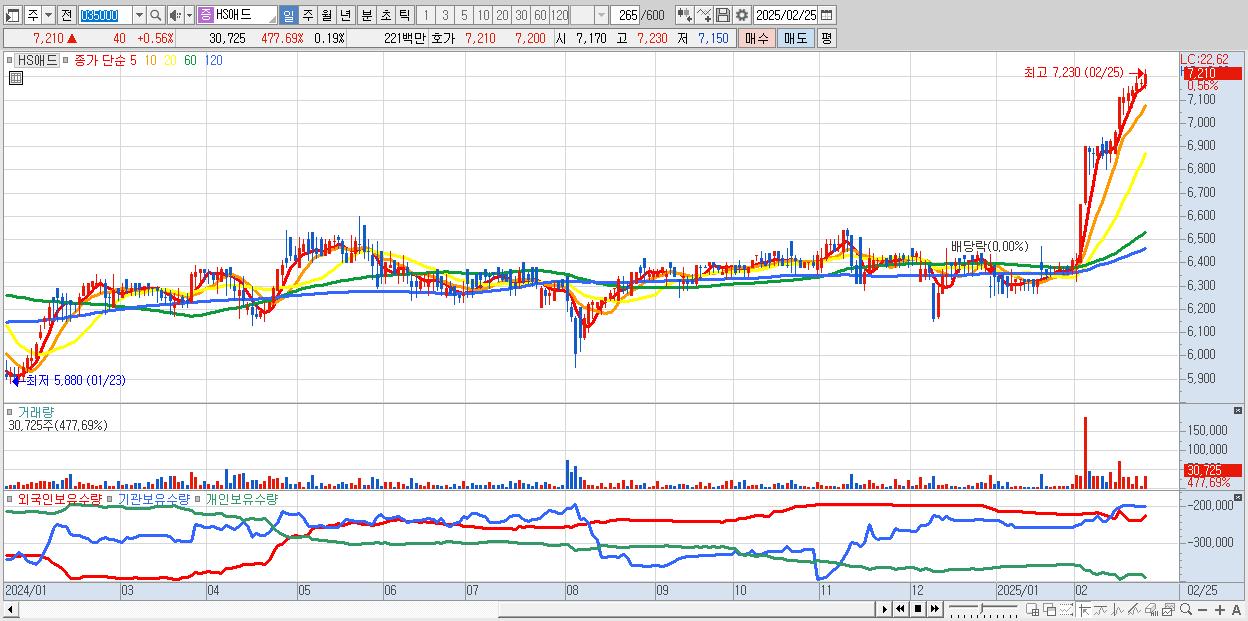Toggle the 개인보유수량 series marker
Viewport: 1248px width, 621px height.
tap(197, 499)
